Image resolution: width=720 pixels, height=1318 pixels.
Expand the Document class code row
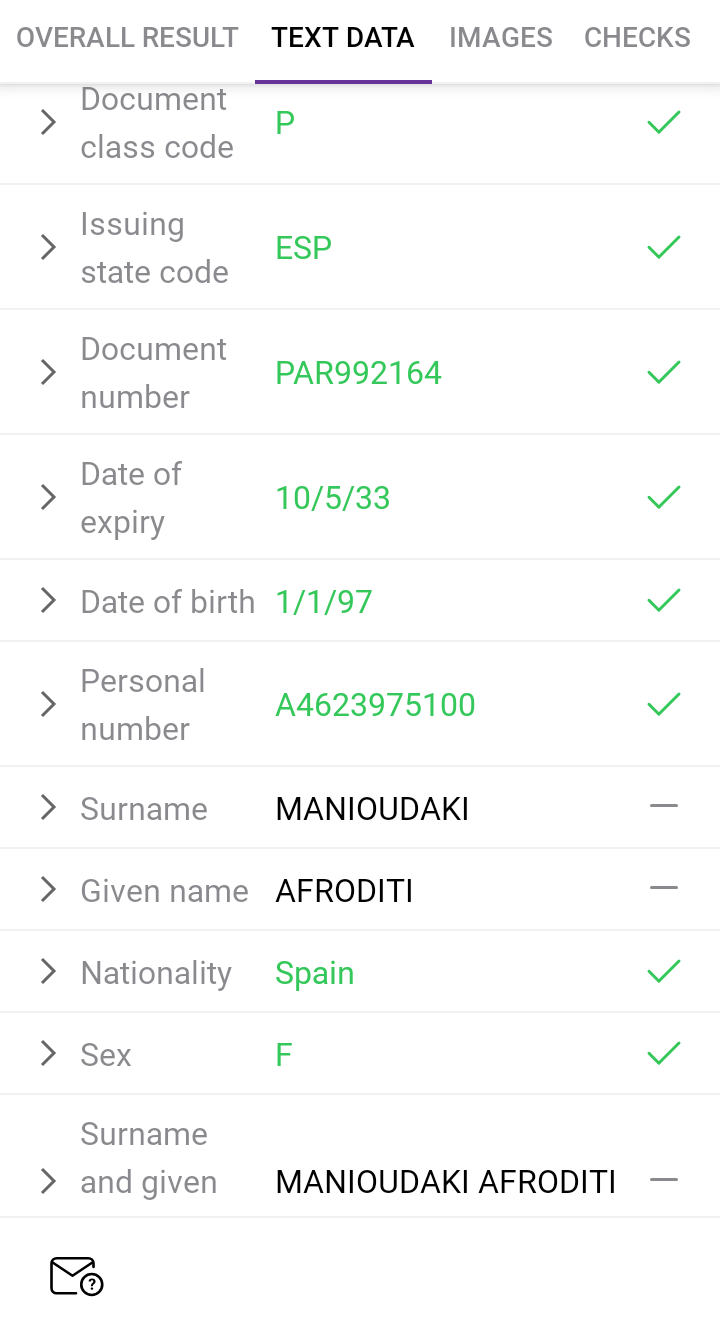point(48,123)
